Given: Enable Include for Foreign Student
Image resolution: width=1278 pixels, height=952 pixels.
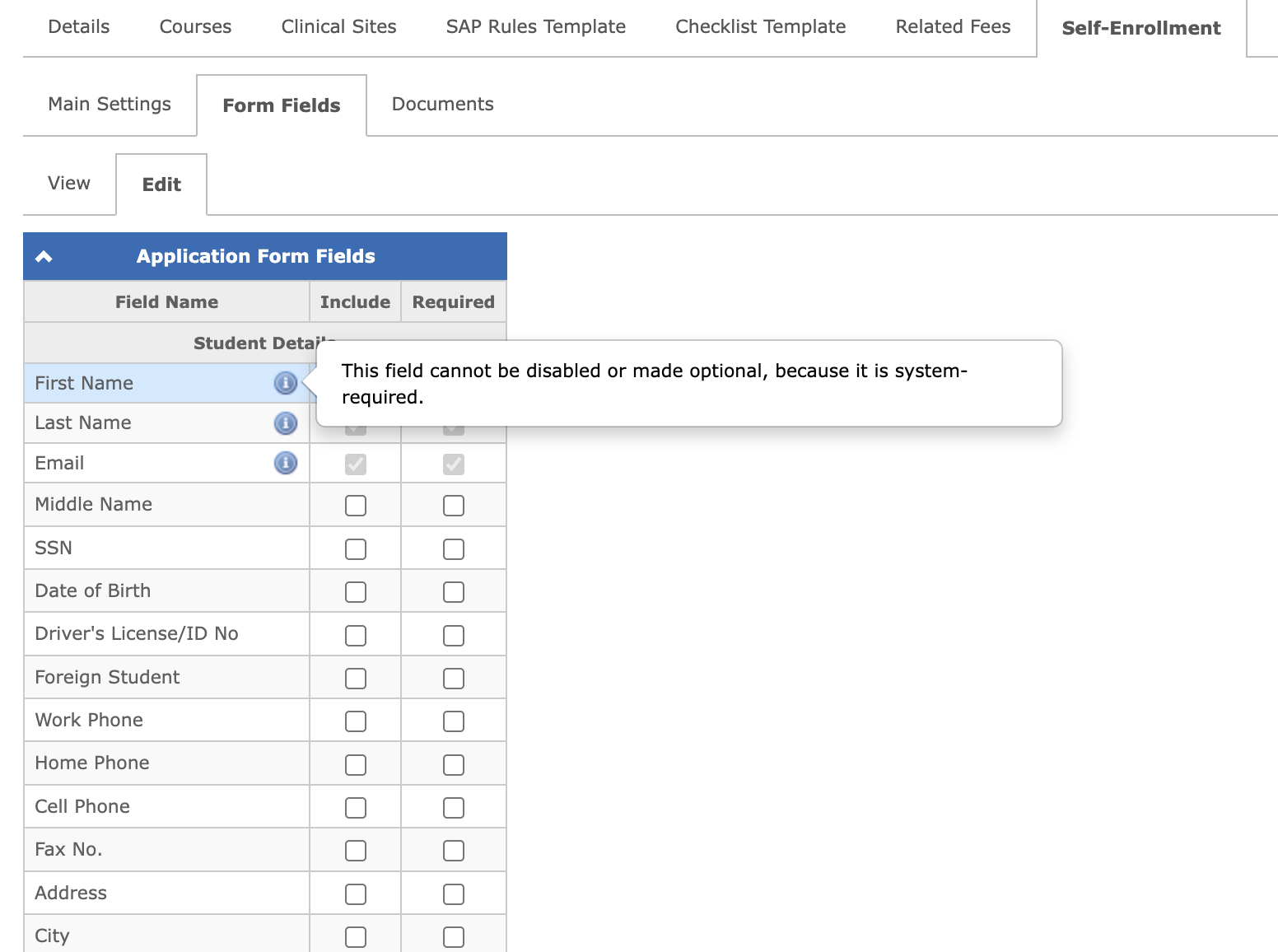Looking at the screenshot, I should (356, 679).
